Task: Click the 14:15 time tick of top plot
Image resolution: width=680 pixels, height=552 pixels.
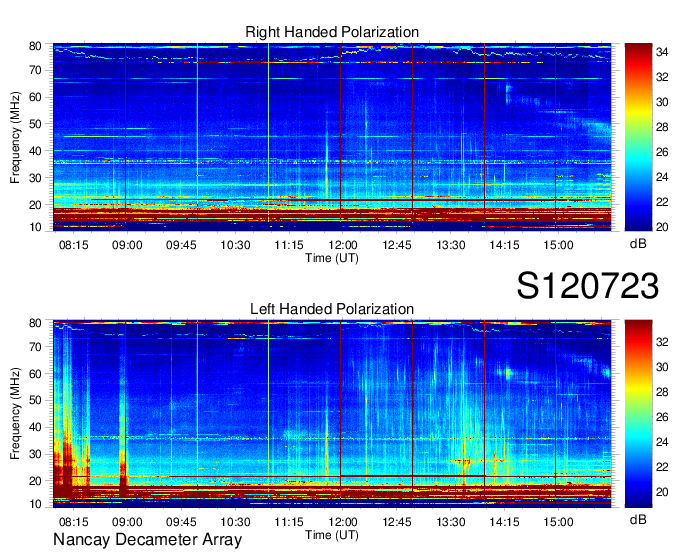Action: pos(504,245)
